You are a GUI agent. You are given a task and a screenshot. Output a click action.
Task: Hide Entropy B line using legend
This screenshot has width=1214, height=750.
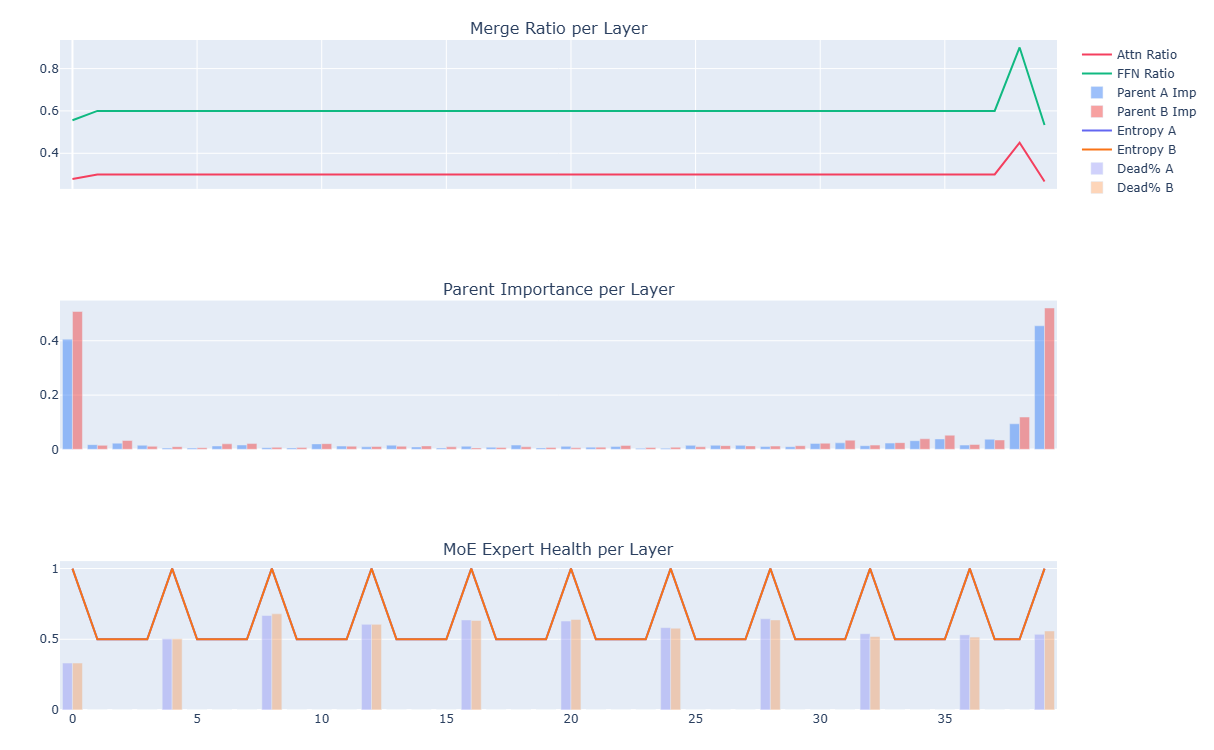pyautogui.click(x=1146, y=150)
